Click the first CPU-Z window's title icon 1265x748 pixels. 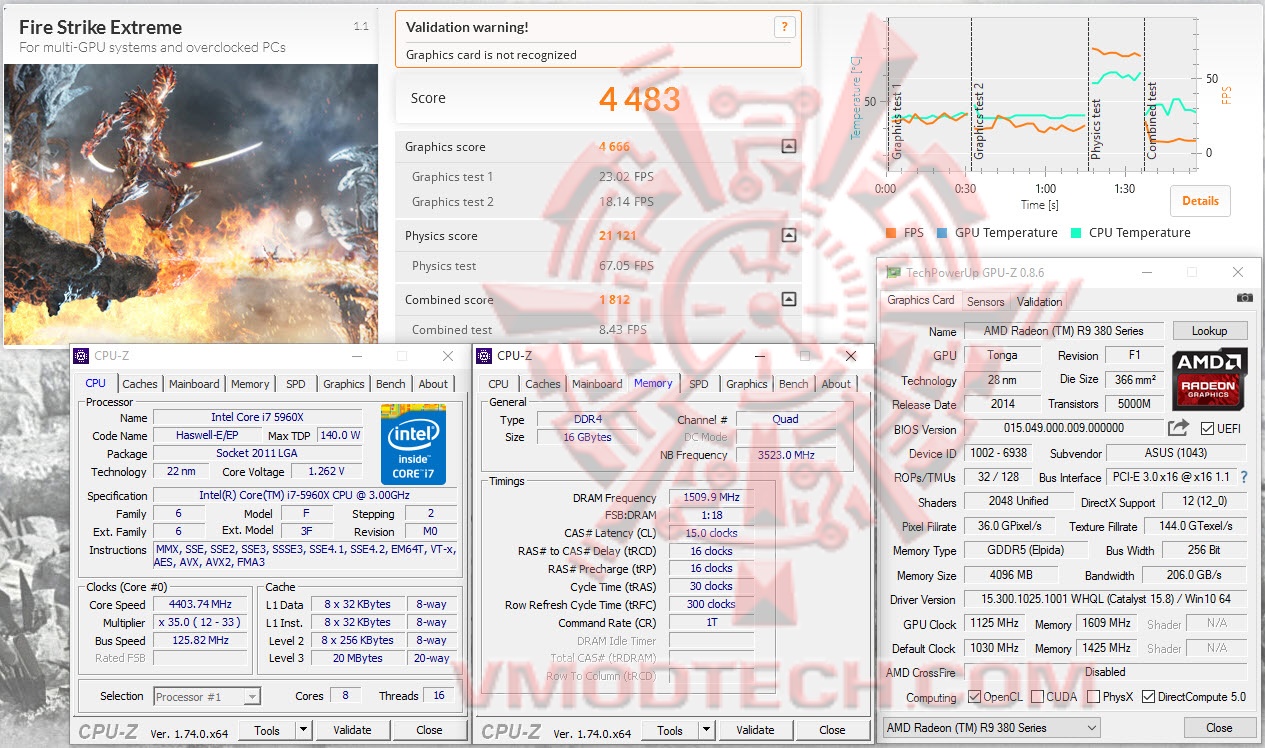82,355
